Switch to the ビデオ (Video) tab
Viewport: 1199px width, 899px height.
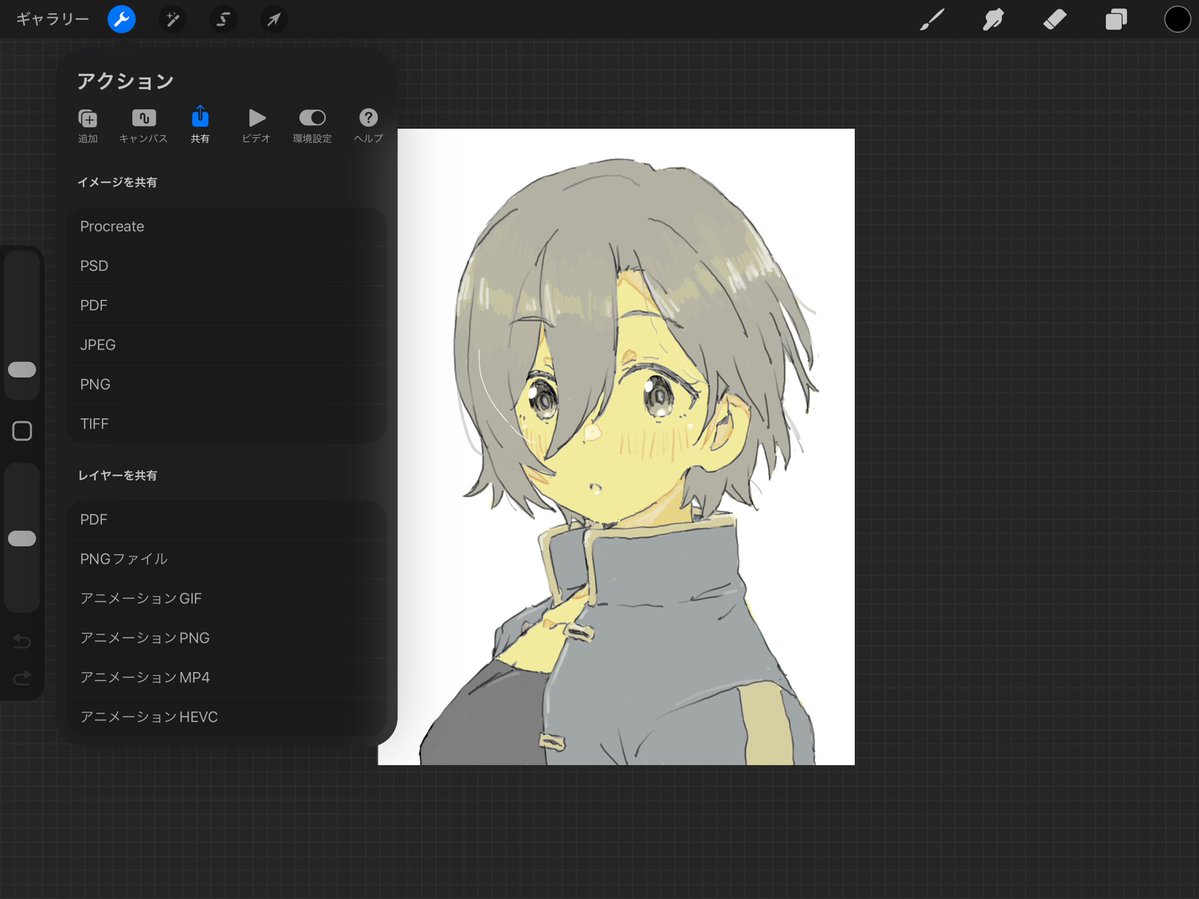256,125
